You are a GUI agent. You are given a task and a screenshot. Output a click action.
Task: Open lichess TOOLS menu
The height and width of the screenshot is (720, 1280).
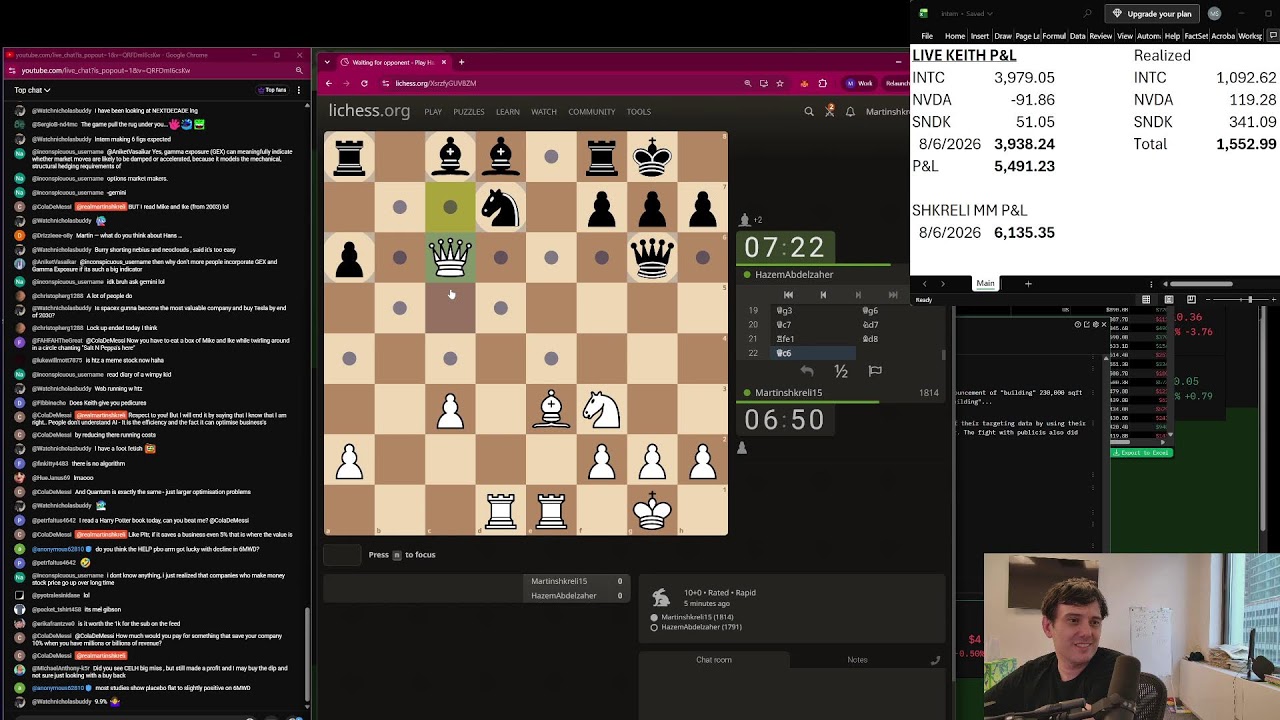(639, 112)
